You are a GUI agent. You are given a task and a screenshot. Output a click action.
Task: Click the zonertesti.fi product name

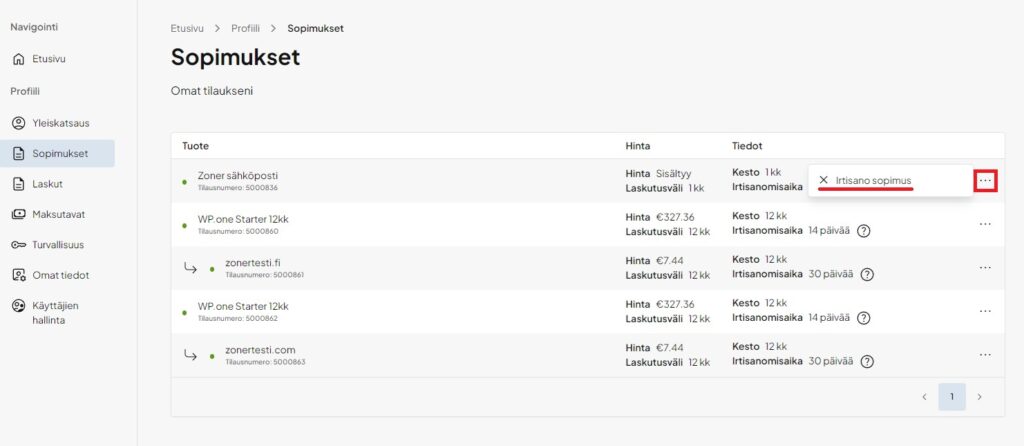[253, 262]
